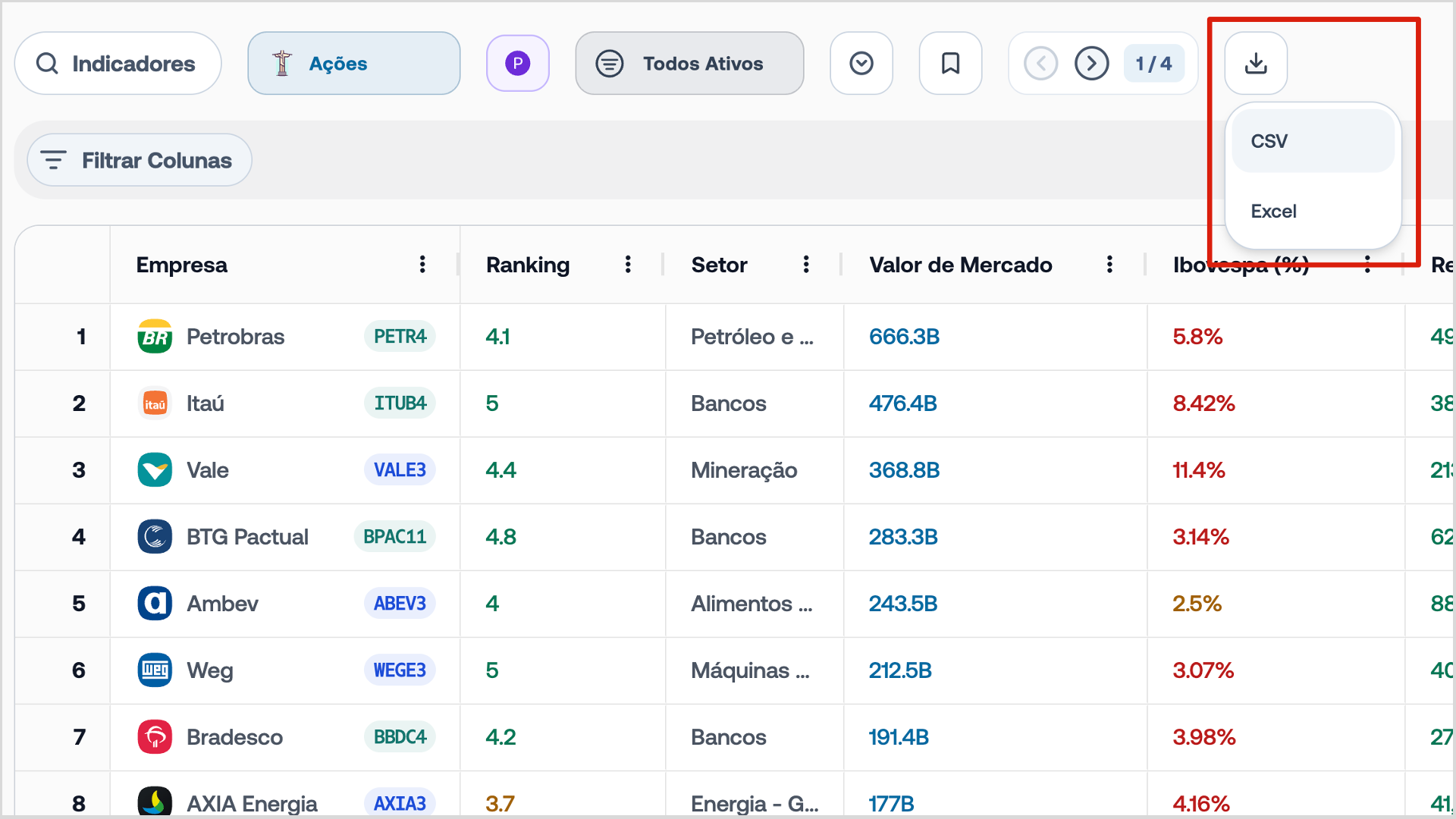This screenshot has width=1456, height=819.
Task: Click the Indicadores search field
Action: pos(118,64)
